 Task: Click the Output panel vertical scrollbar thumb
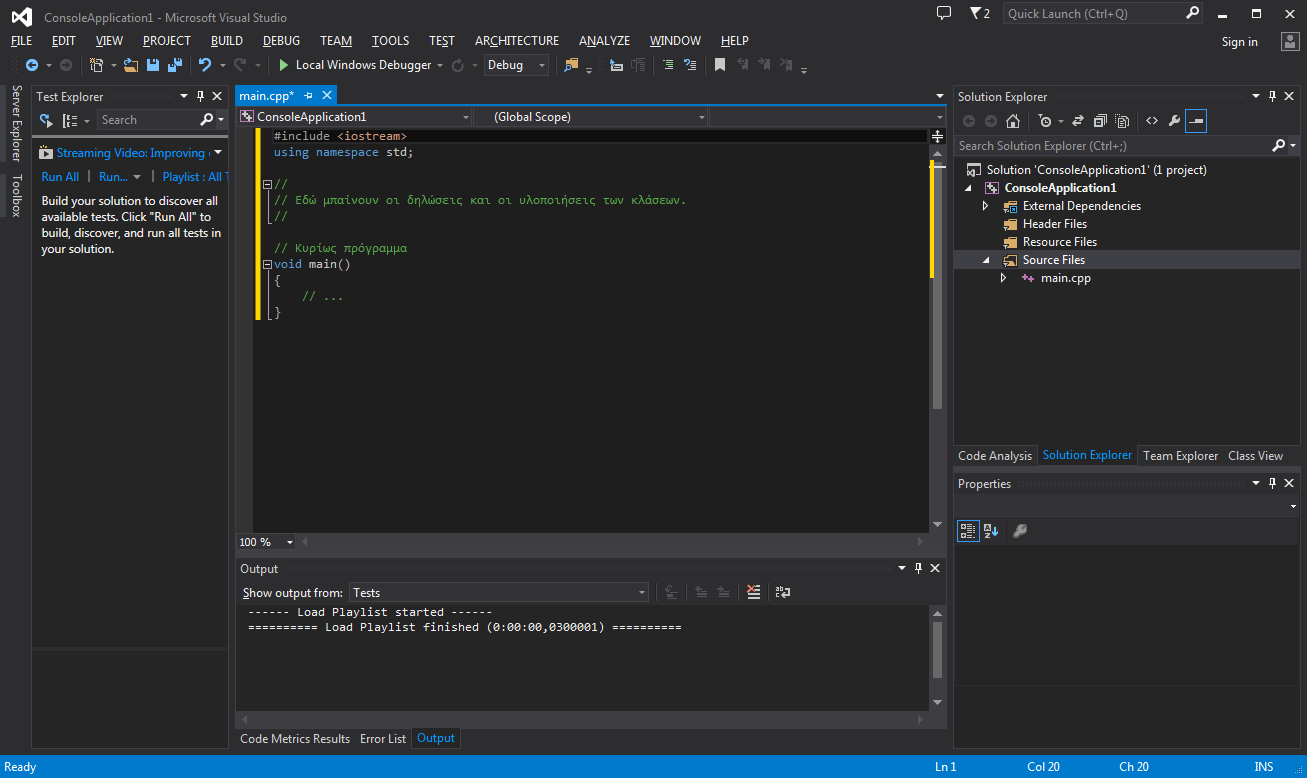click(x=938, y=650)
